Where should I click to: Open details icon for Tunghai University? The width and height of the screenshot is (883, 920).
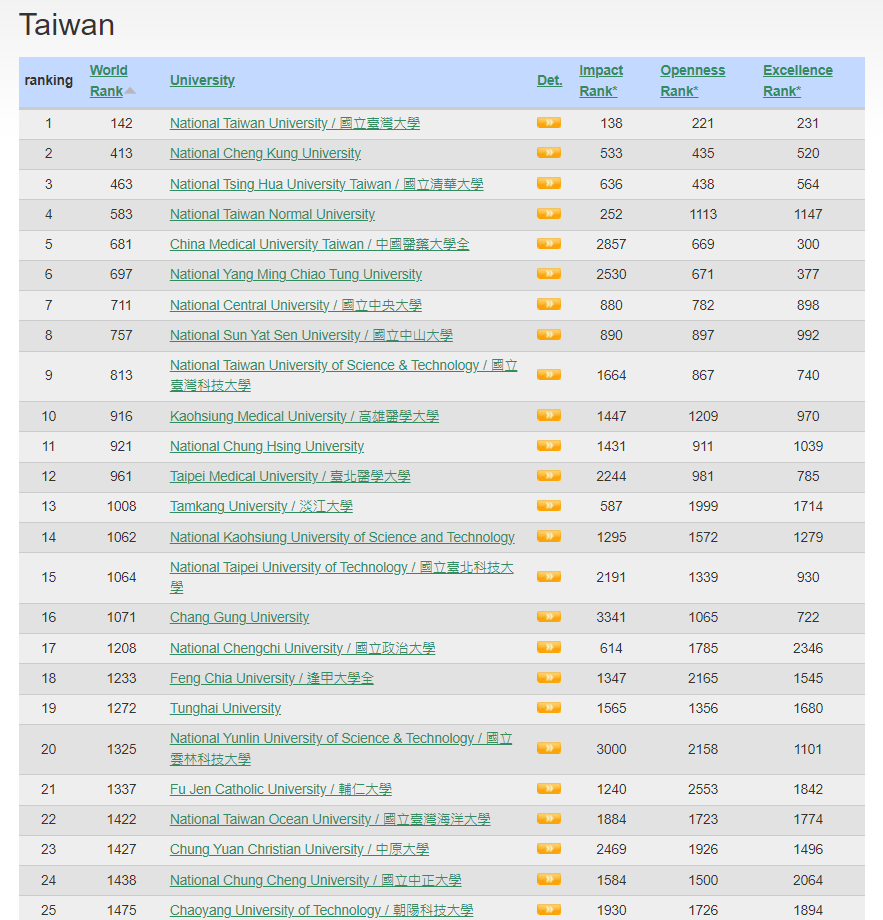tap(549, 708)
